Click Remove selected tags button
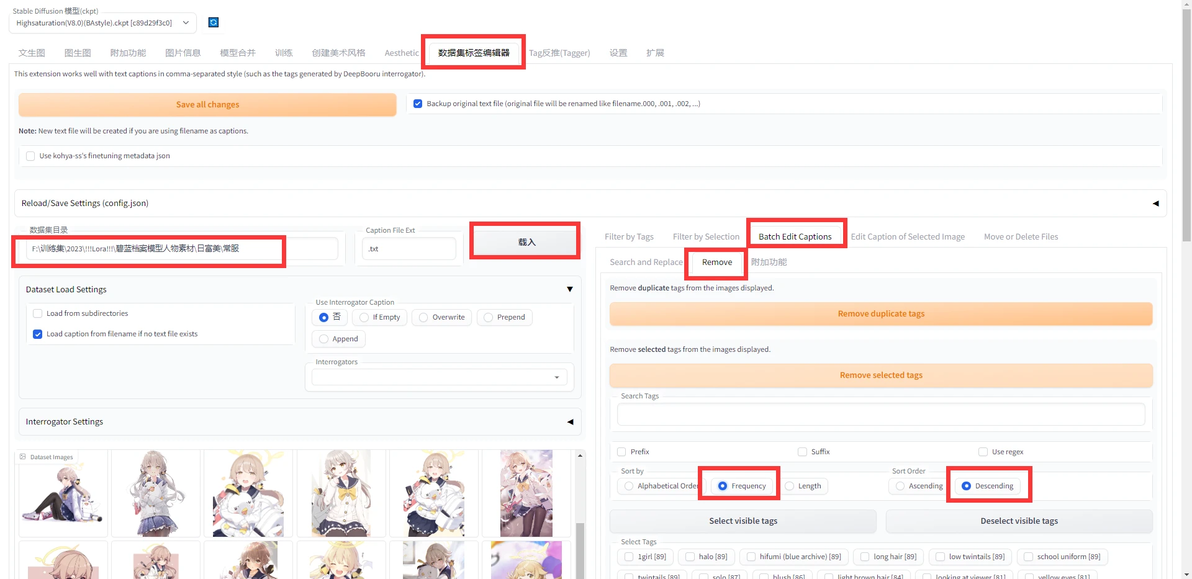1192x579 pixels. [881, 375]
